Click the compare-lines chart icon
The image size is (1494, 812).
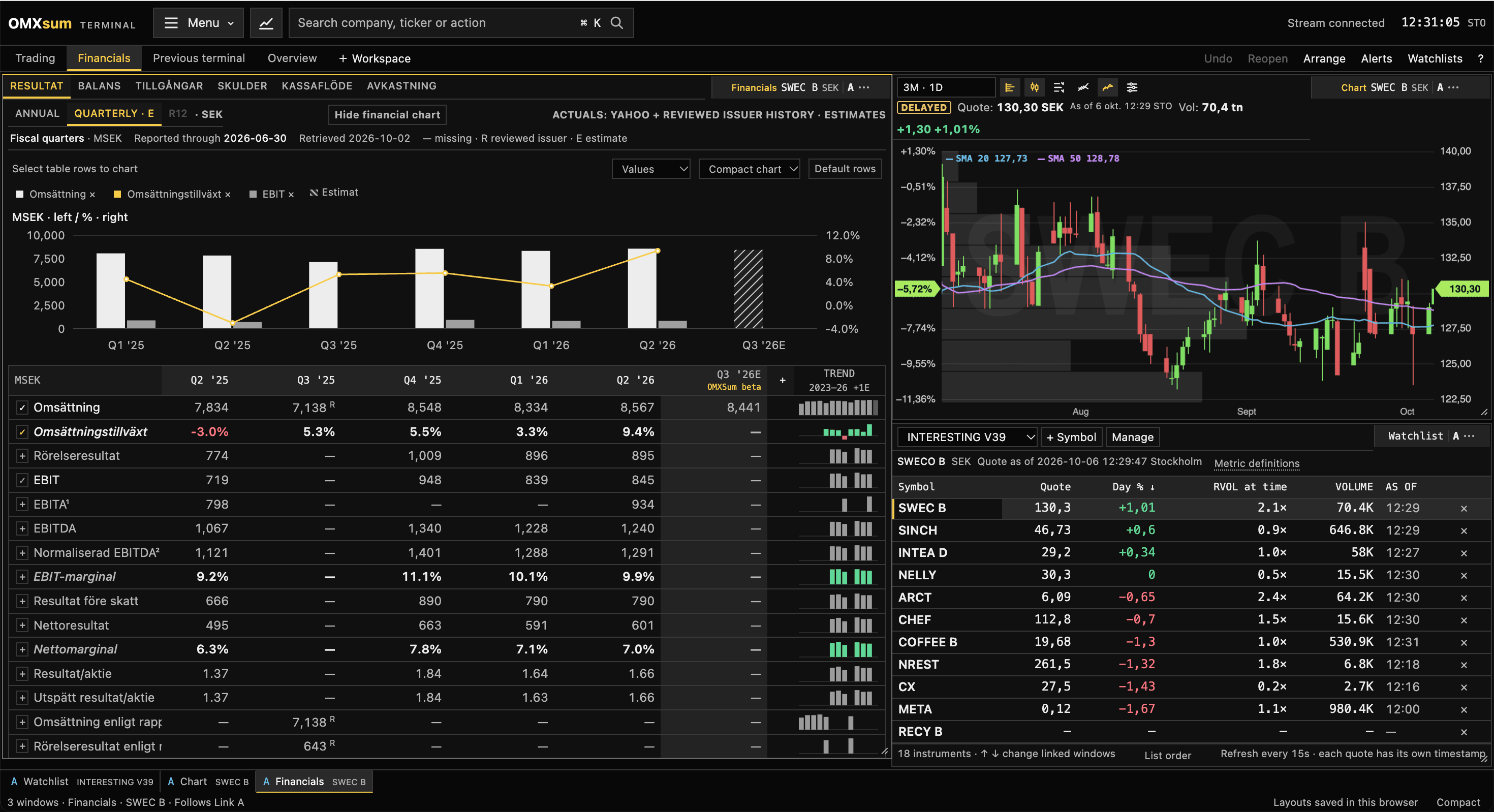pyautogui.click(x=1083, y=87)
